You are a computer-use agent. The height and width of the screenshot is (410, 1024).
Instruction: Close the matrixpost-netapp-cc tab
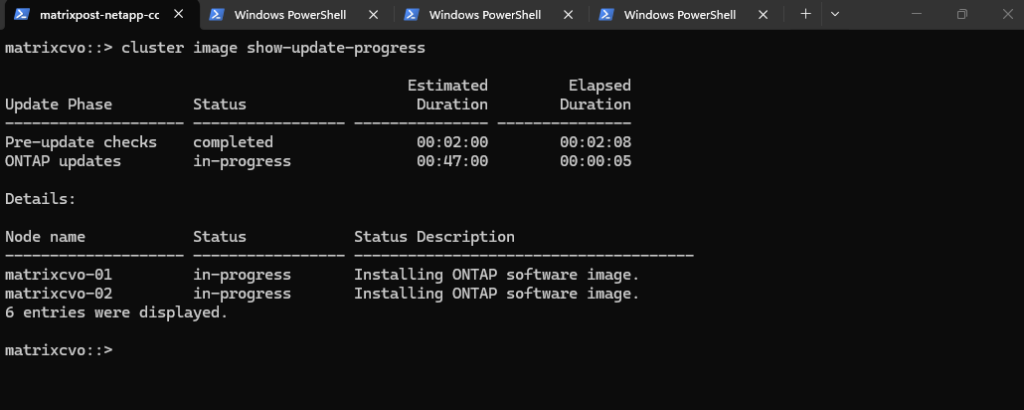tap(178, 15)
